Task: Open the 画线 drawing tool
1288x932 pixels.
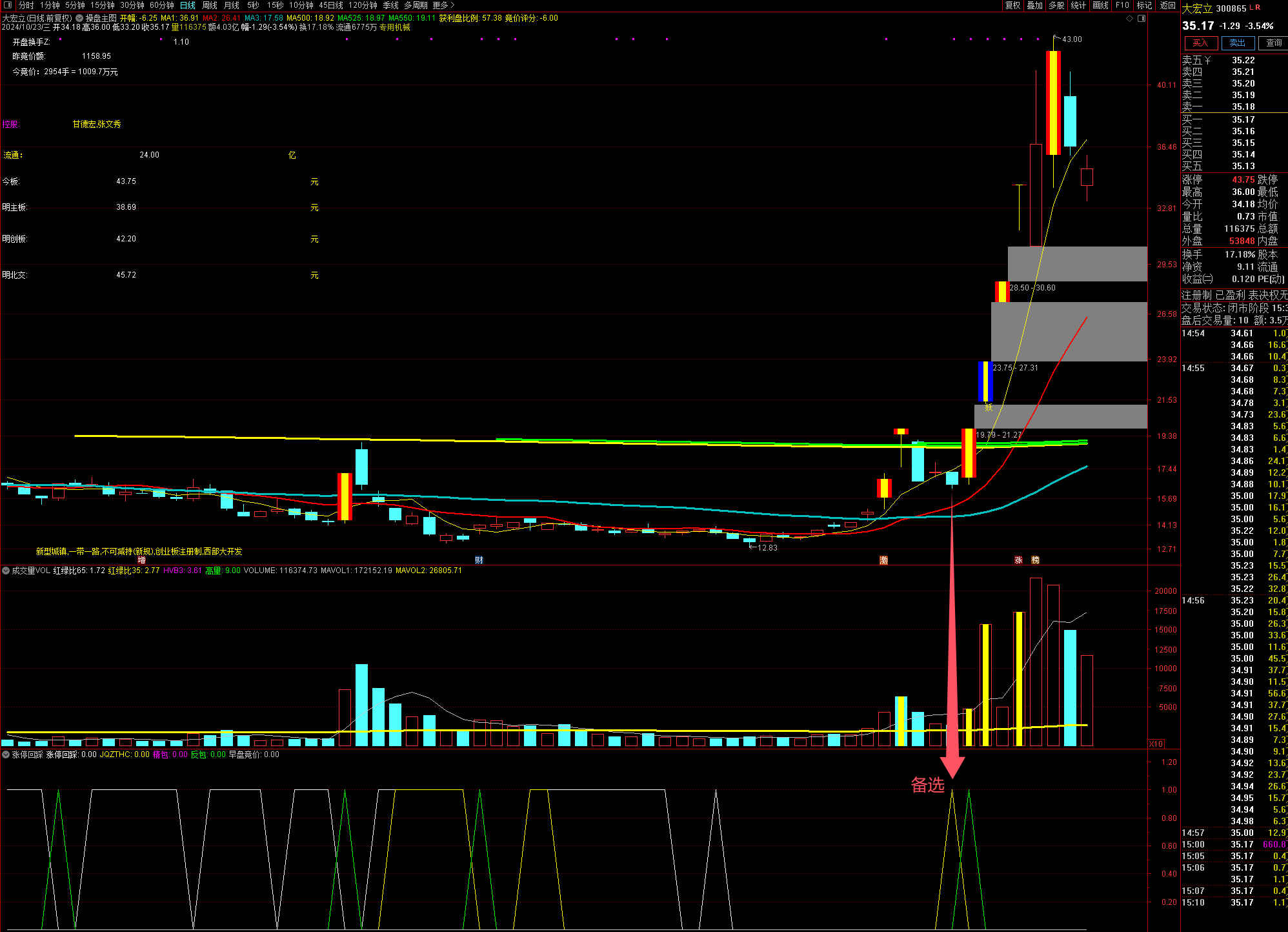Action: point(1100,5)
